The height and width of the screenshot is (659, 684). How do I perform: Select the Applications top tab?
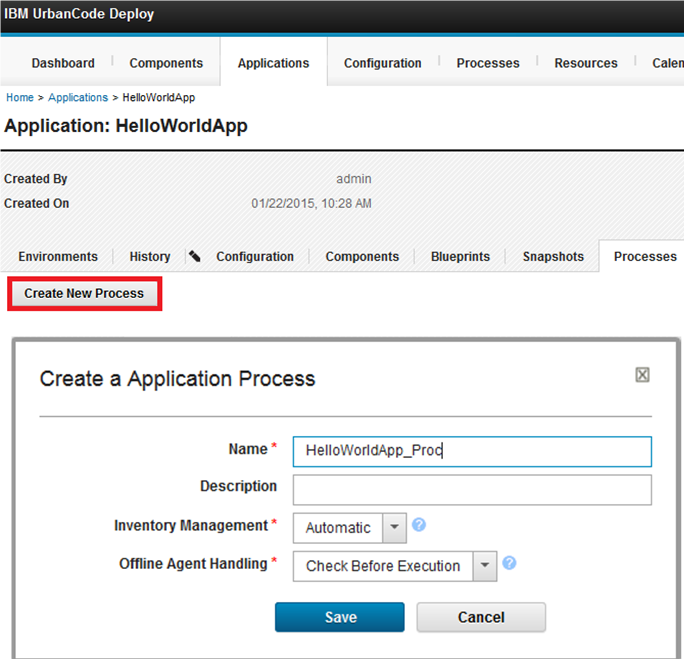pyautogui.click(x=274, y=63)
